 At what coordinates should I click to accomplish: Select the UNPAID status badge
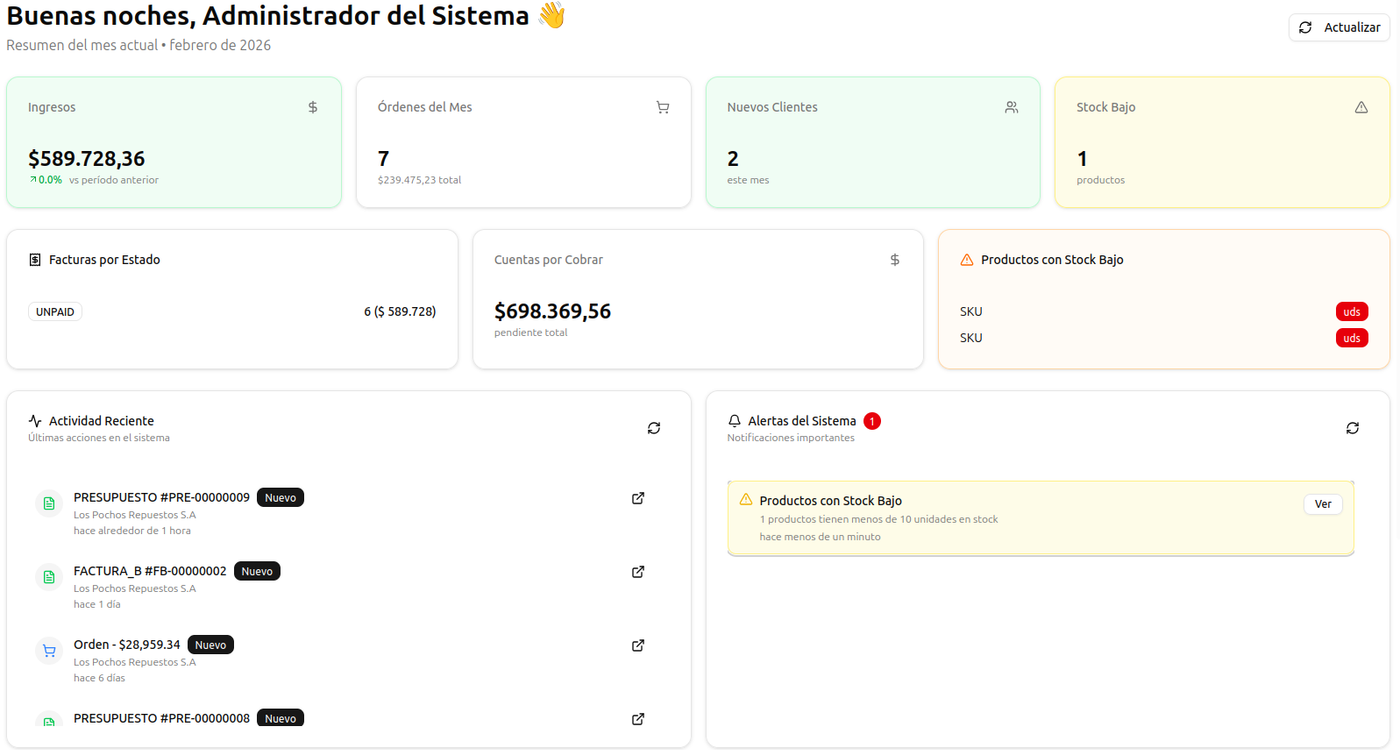click(x=55, y=311)
